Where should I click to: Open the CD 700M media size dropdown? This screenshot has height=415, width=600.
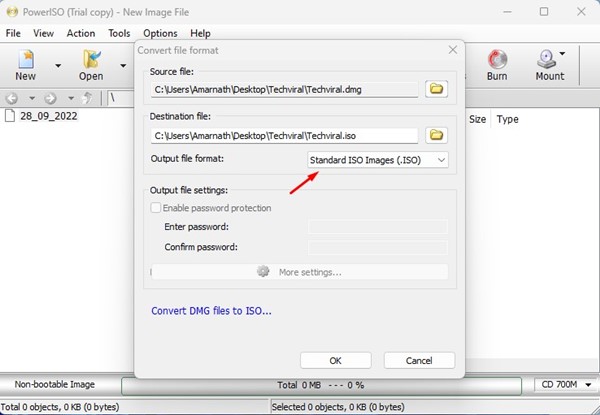click(566, 384)
